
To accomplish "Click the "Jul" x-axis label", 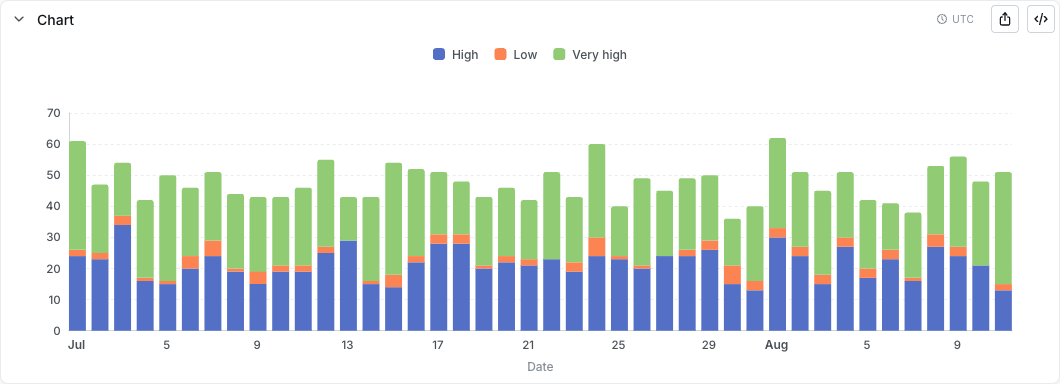I will click(76, 345).
